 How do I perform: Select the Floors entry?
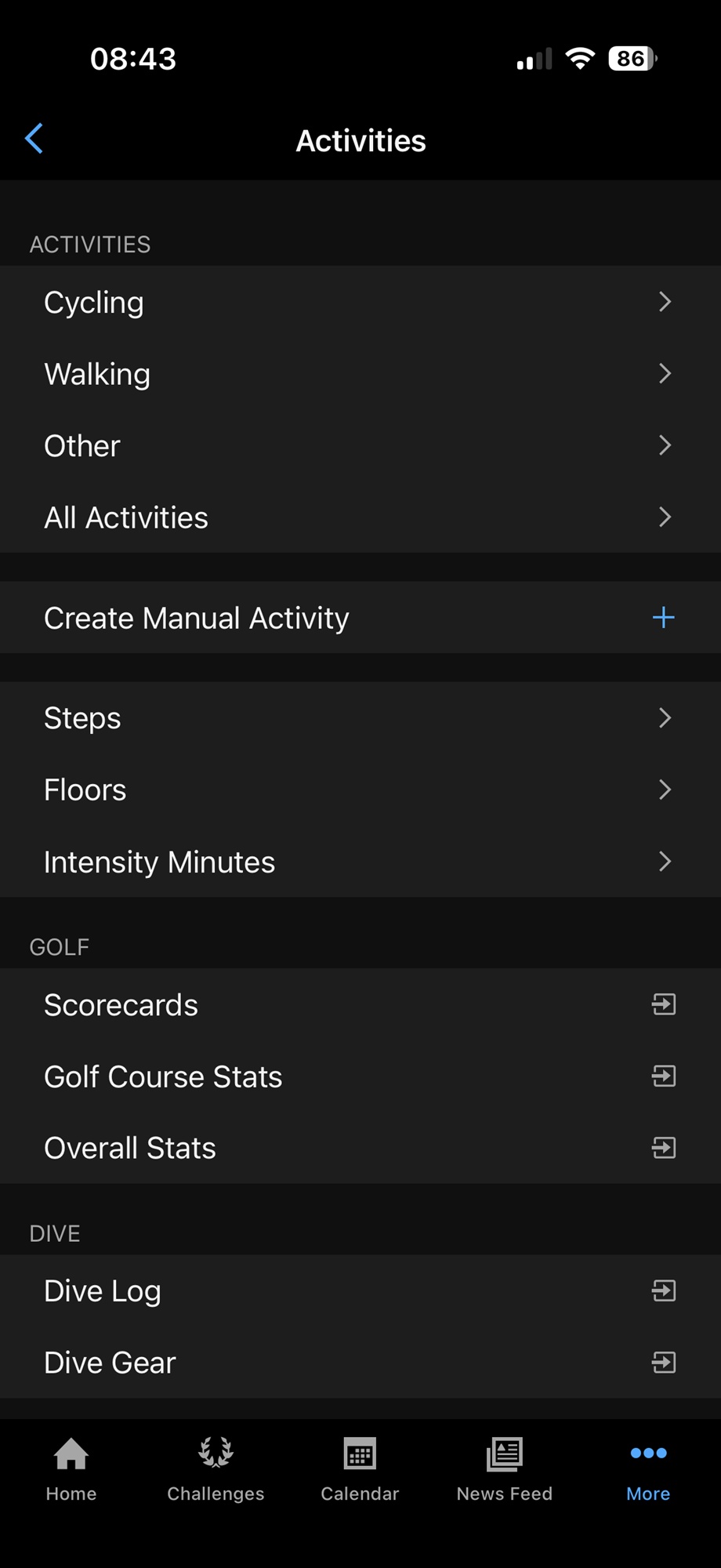click(85, 789)
